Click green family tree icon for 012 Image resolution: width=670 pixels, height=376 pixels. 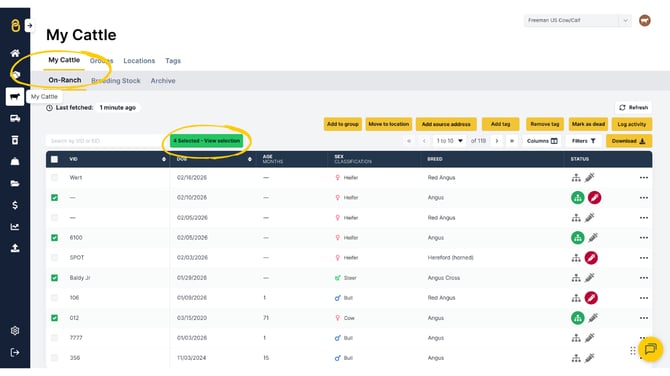coord(578,318)
